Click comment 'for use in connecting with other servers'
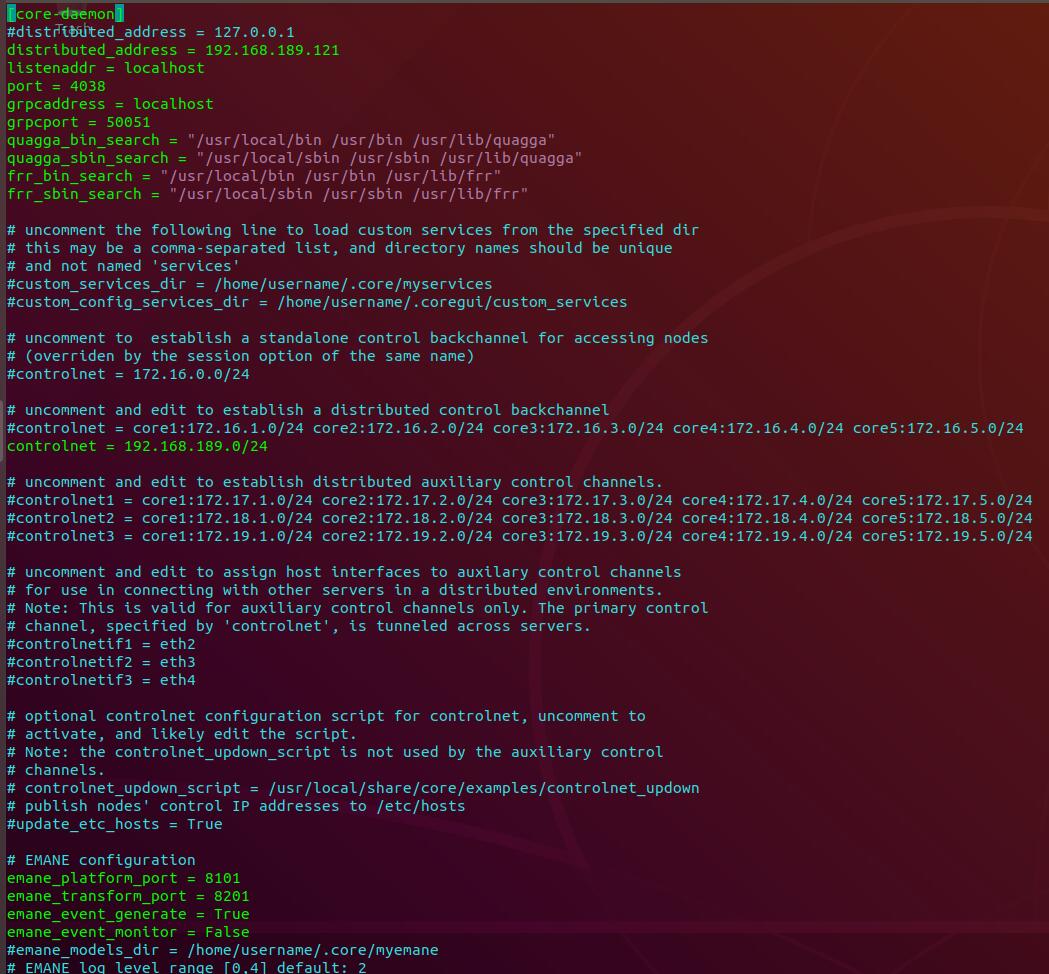Screen dimensions: 1049x974 coord(335,591)
